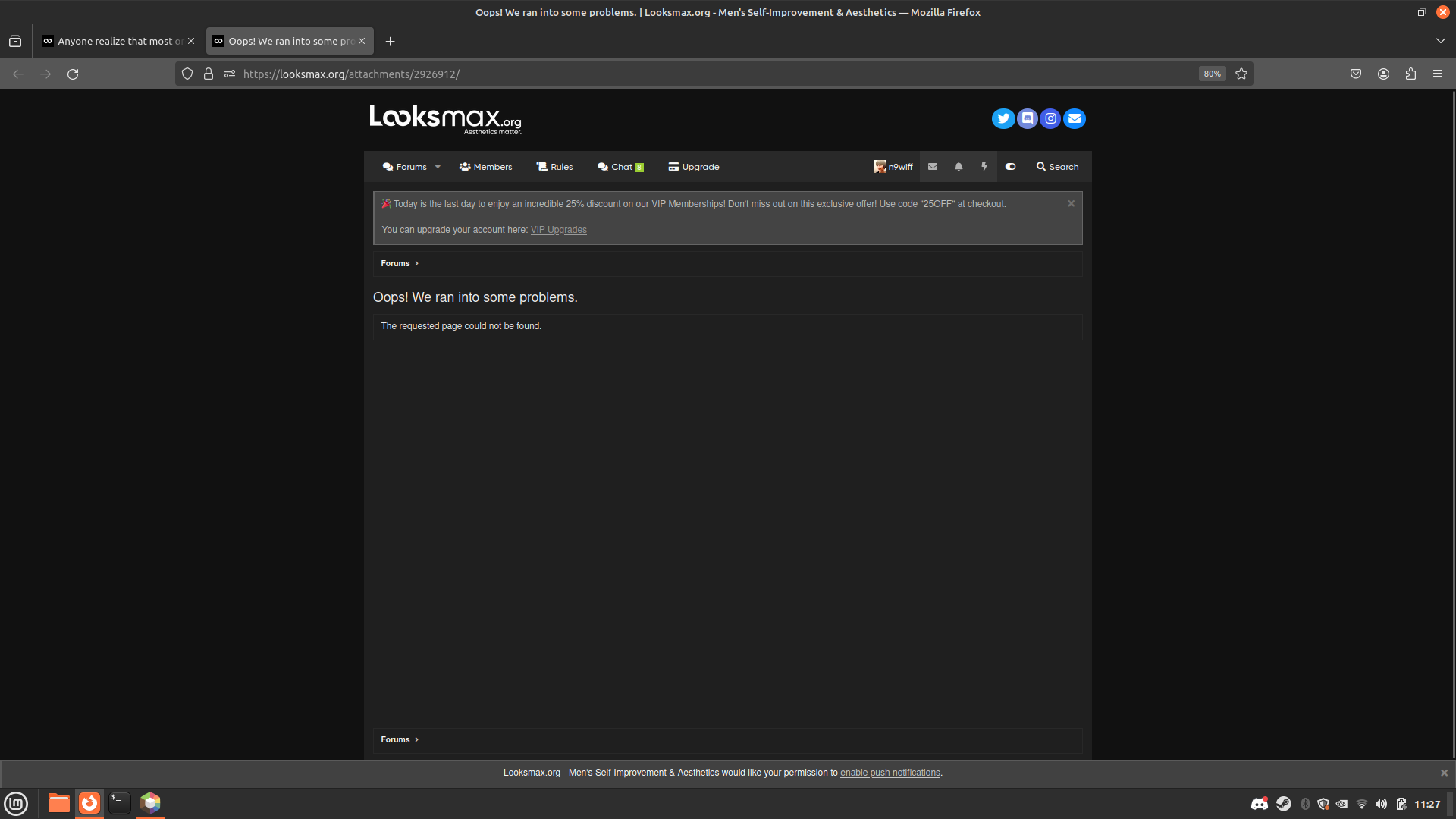The width and height of the screenshot is (1456, 819).
Task: Click the VIP Upgrades link
Action: coord(559,230)
